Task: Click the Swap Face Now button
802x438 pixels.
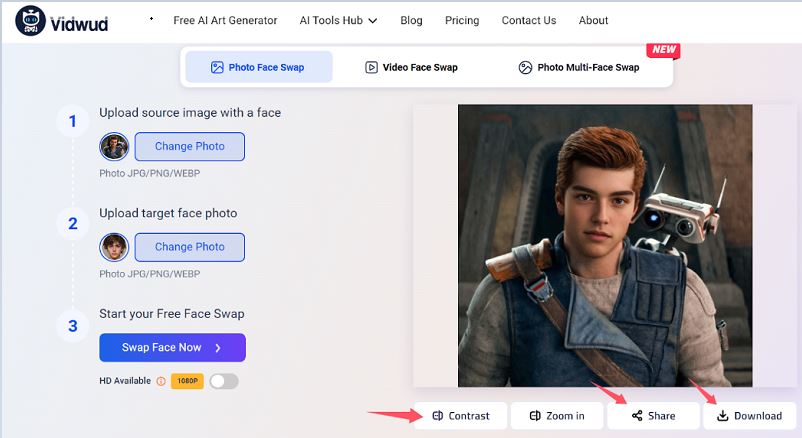Action: coord(172,347)
